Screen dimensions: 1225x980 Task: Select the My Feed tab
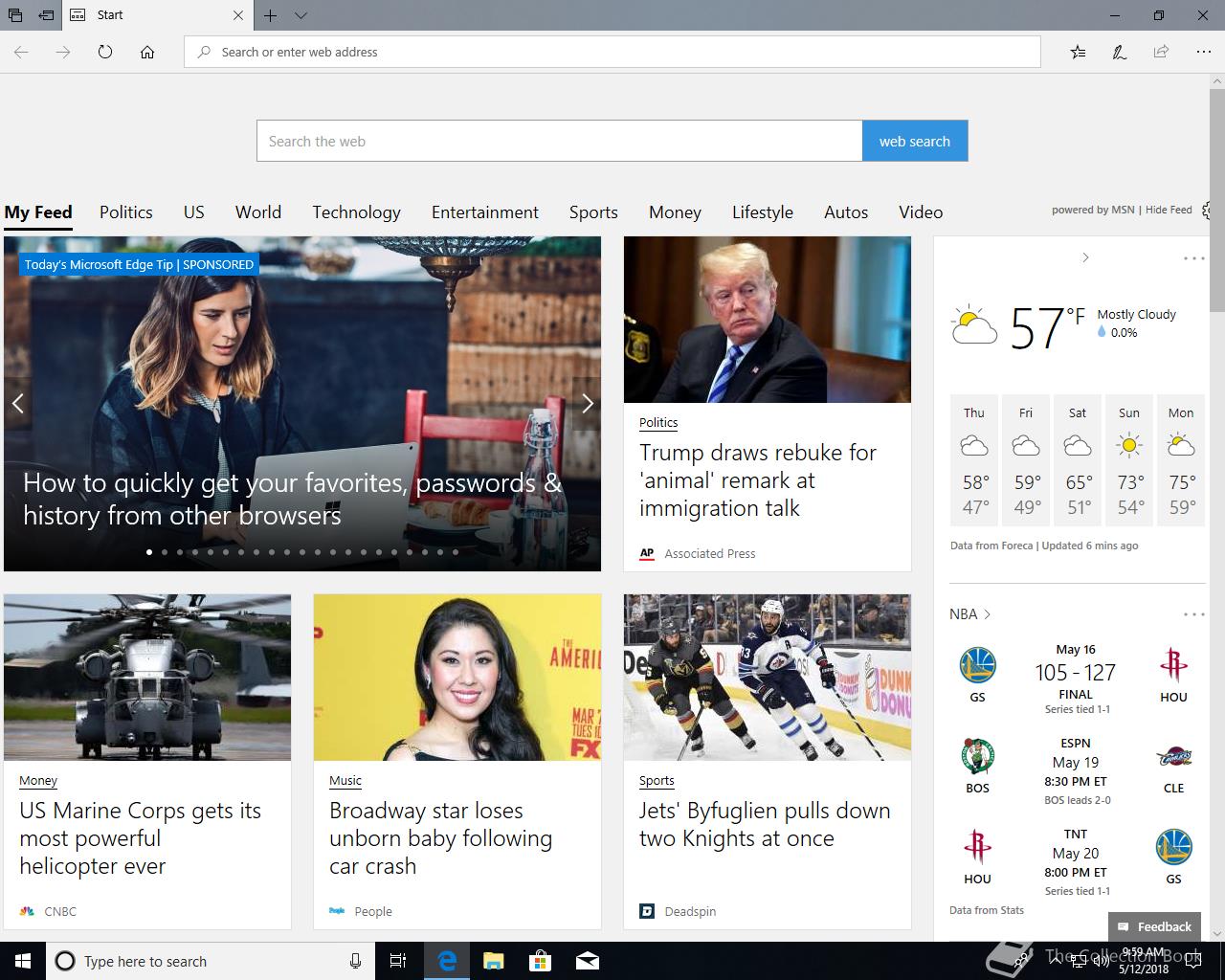click(x=38, y=212)
